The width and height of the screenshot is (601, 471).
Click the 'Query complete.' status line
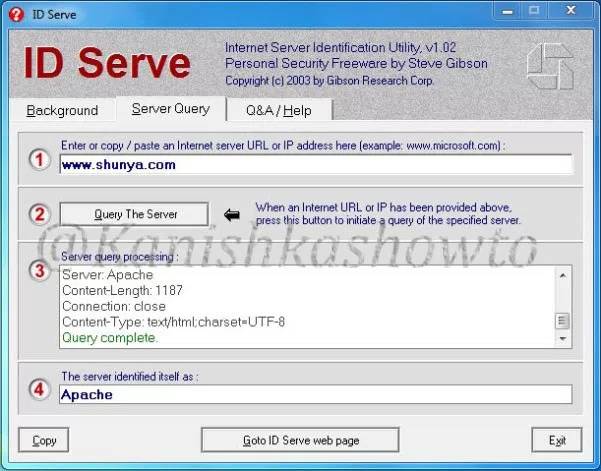pos(110,338)
